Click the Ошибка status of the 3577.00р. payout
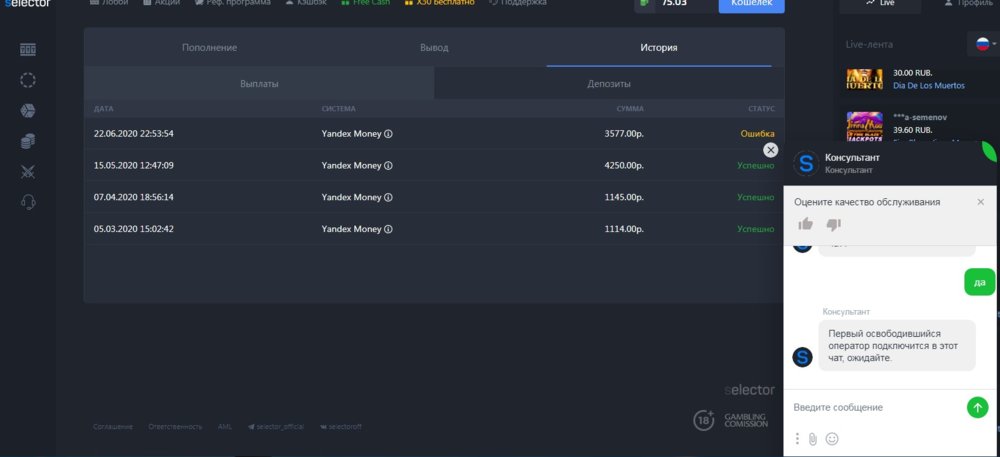Screen dimensions: 1000x457 (x=757, y=134)
